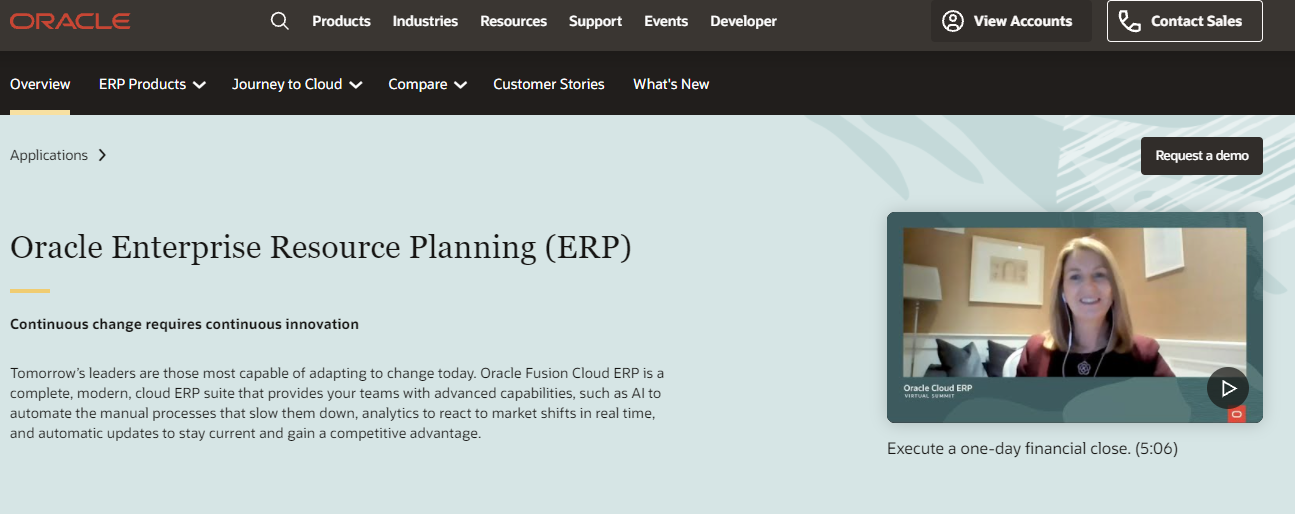This screenshot has width=1295, height=514.
Task: Select the Overview tab
Action: click(40, 84)
